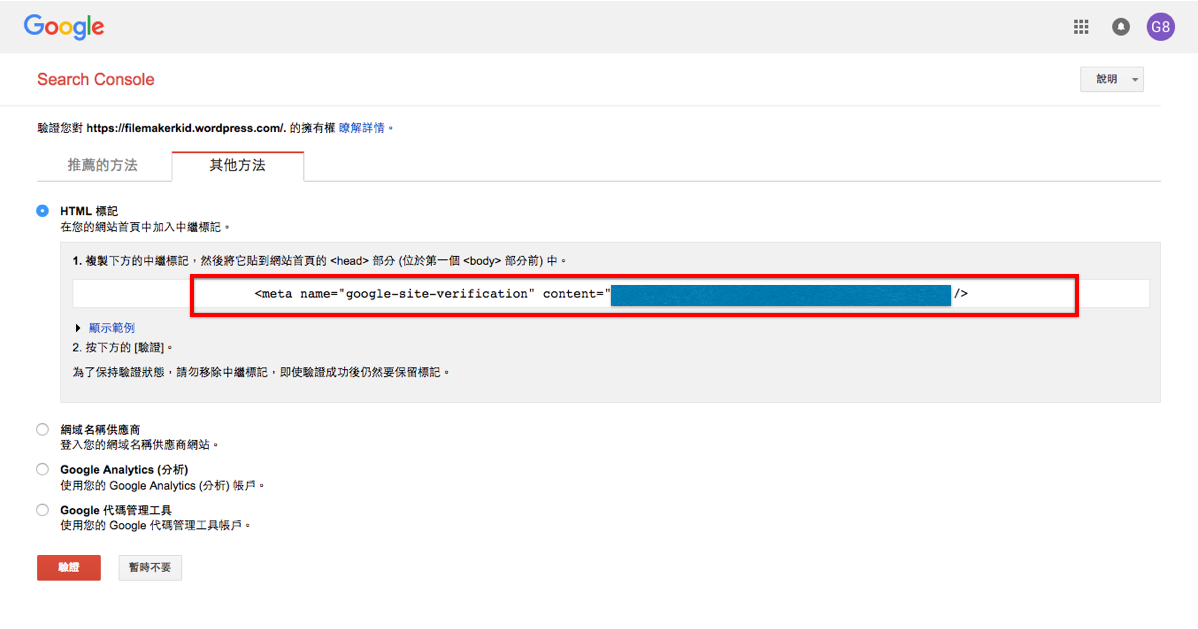Open the Google apps grid icon
Image resolution: width=1198 pixels, height=629 pixels.
point(1080,27)
